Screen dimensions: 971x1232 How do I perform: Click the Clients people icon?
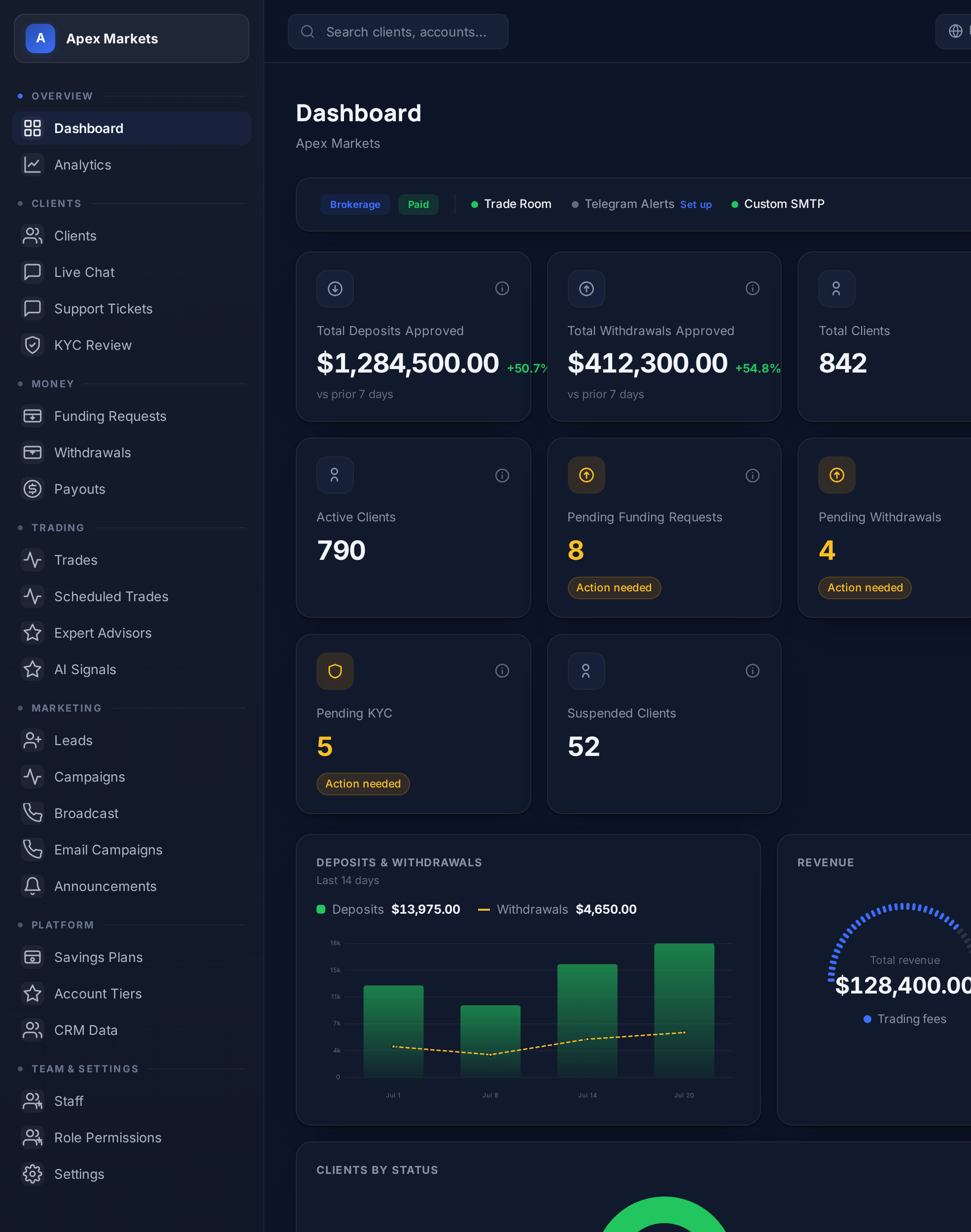33,236
